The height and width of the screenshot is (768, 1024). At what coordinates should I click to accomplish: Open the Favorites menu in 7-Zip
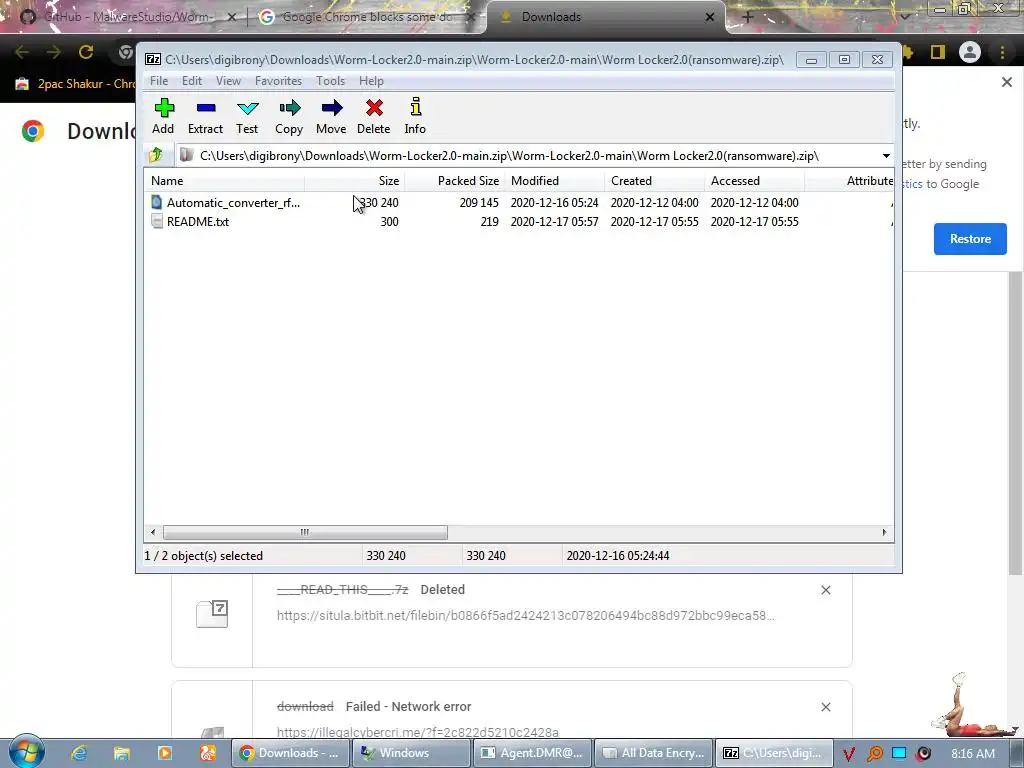[x=278, y=81]
